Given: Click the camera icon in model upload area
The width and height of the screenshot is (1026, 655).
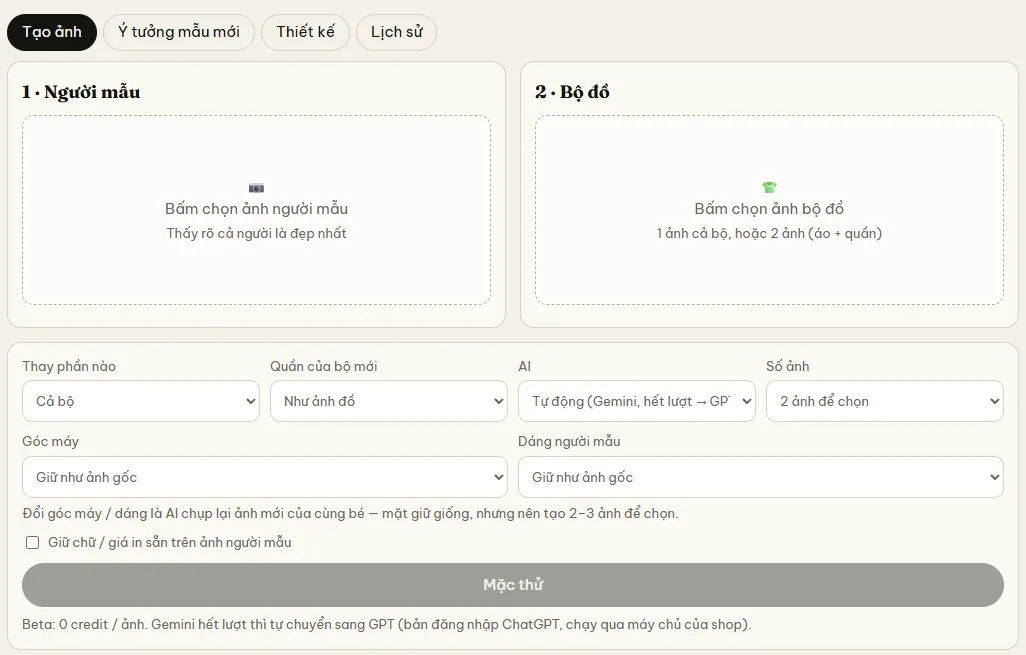Looking at the screenshot, I should point(256,188).
